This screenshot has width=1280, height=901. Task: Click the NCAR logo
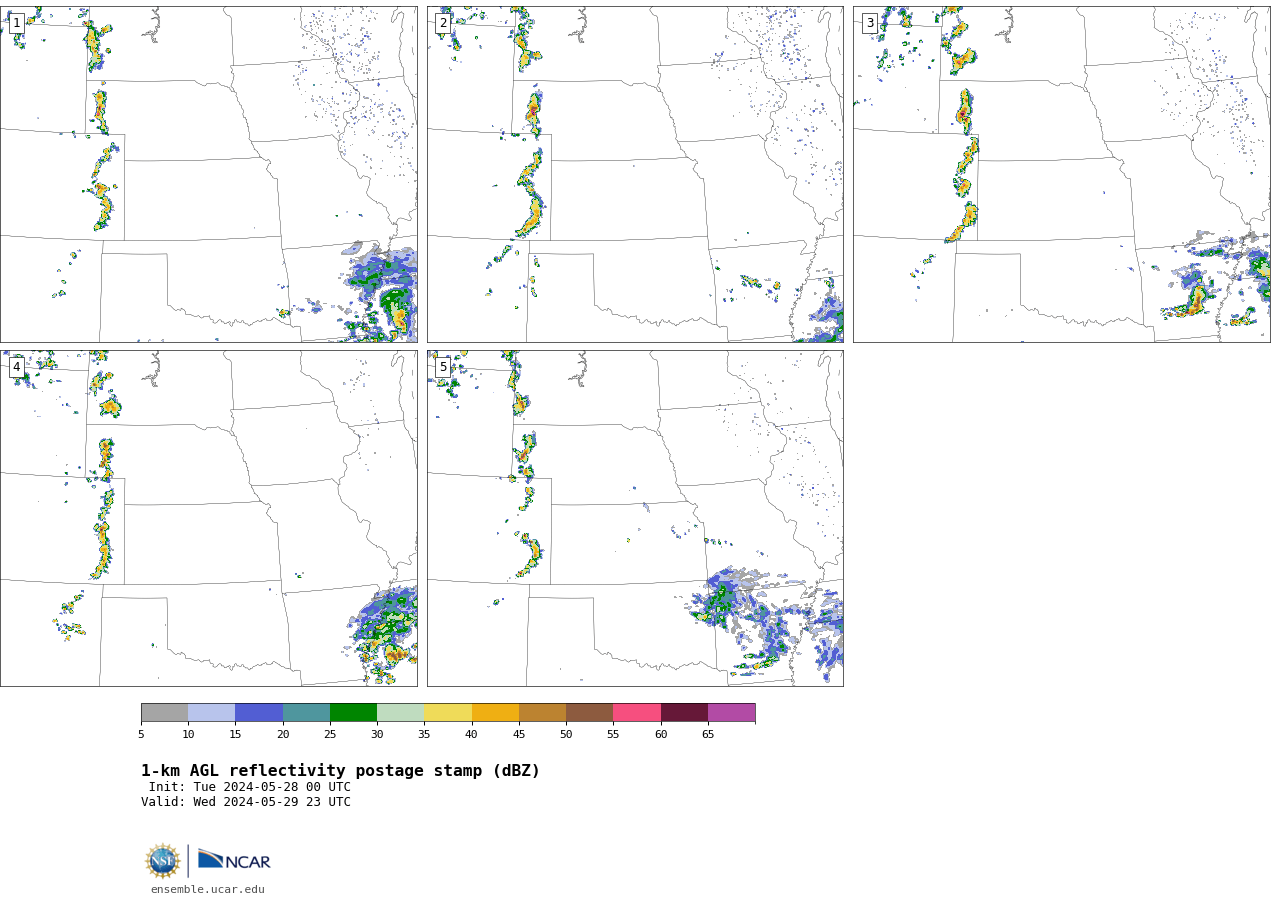point(234,860)
